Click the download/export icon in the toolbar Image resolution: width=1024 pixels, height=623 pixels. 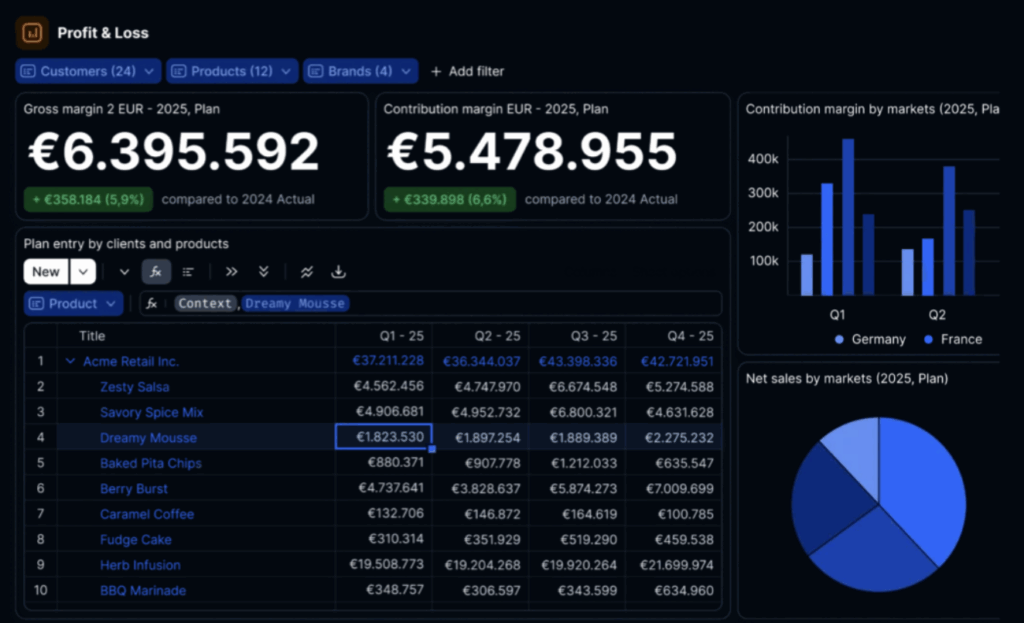click(338, 271)
